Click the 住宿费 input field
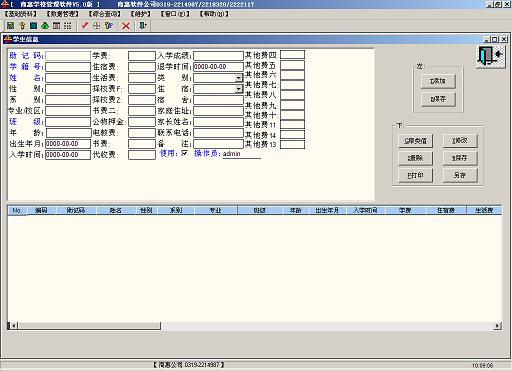Image resolution: width=512 pixels, height=371 pixels. [142, 67]
